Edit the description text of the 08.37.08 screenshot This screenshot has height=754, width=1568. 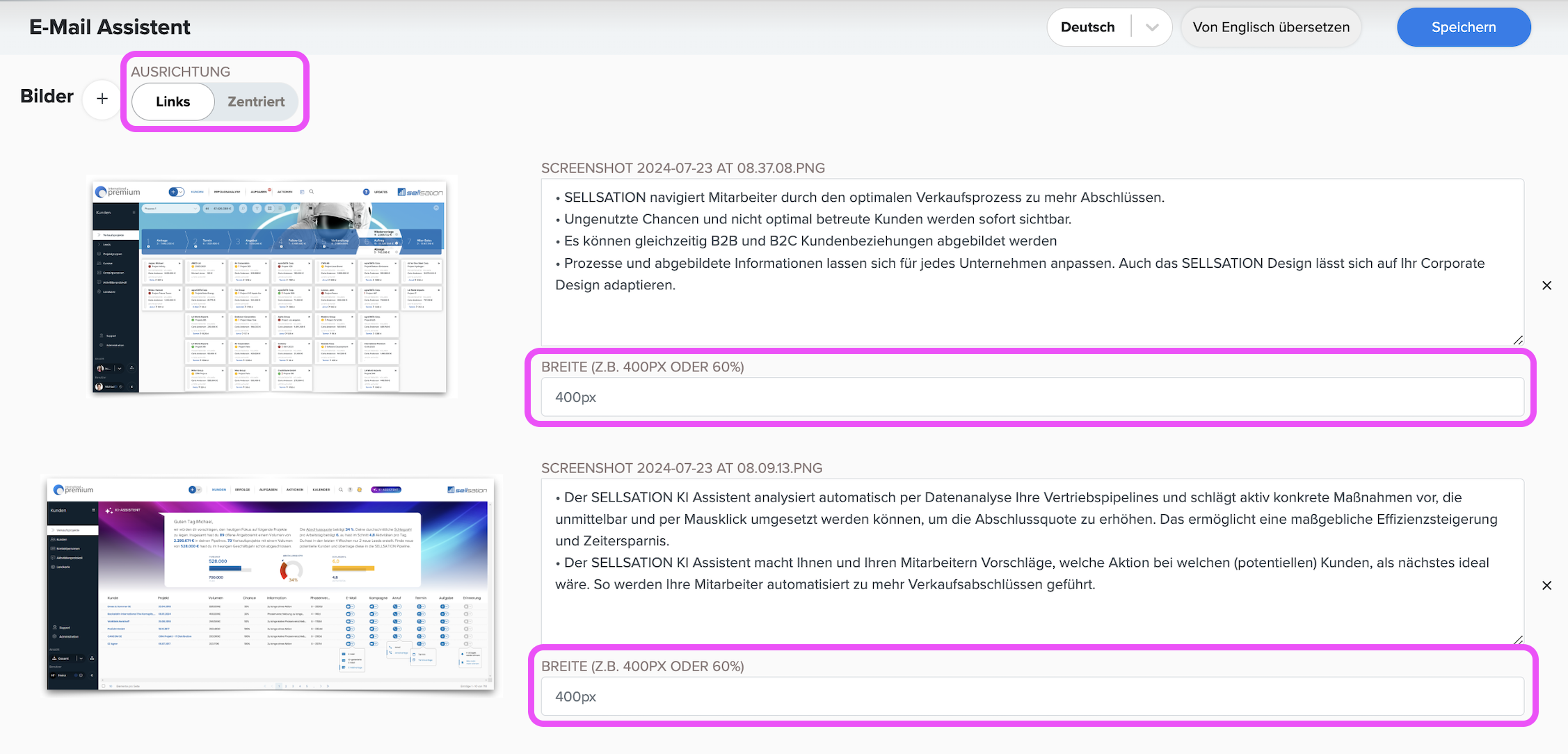point(1032,262)
